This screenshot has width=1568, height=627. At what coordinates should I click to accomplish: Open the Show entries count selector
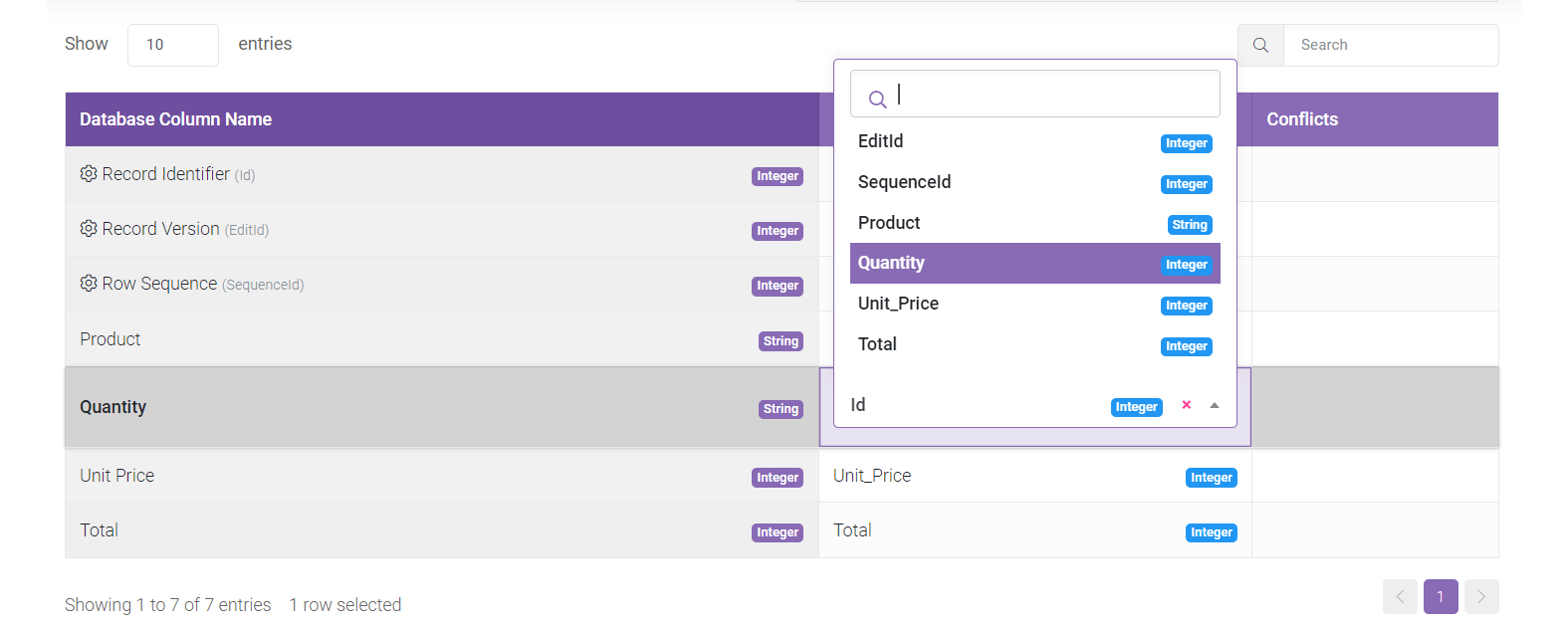[172, 45]
